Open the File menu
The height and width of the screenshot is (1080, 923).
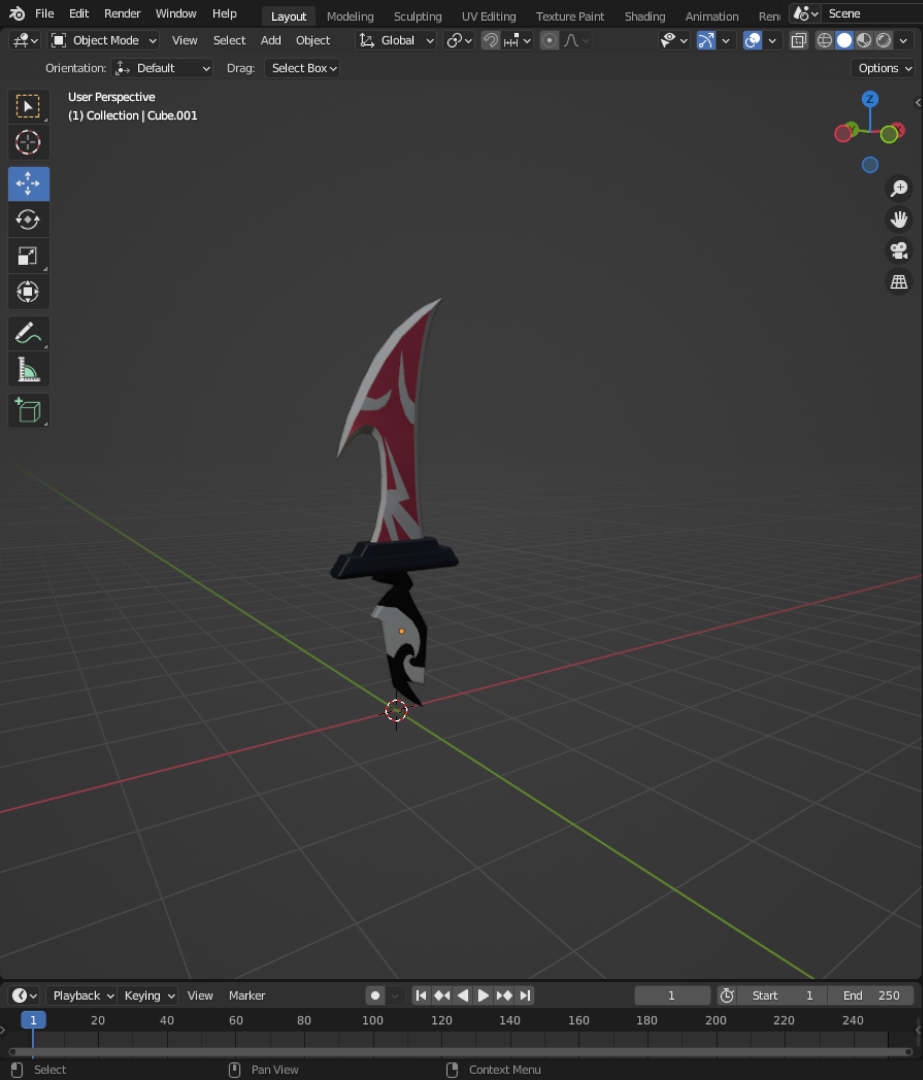[45, 14]
